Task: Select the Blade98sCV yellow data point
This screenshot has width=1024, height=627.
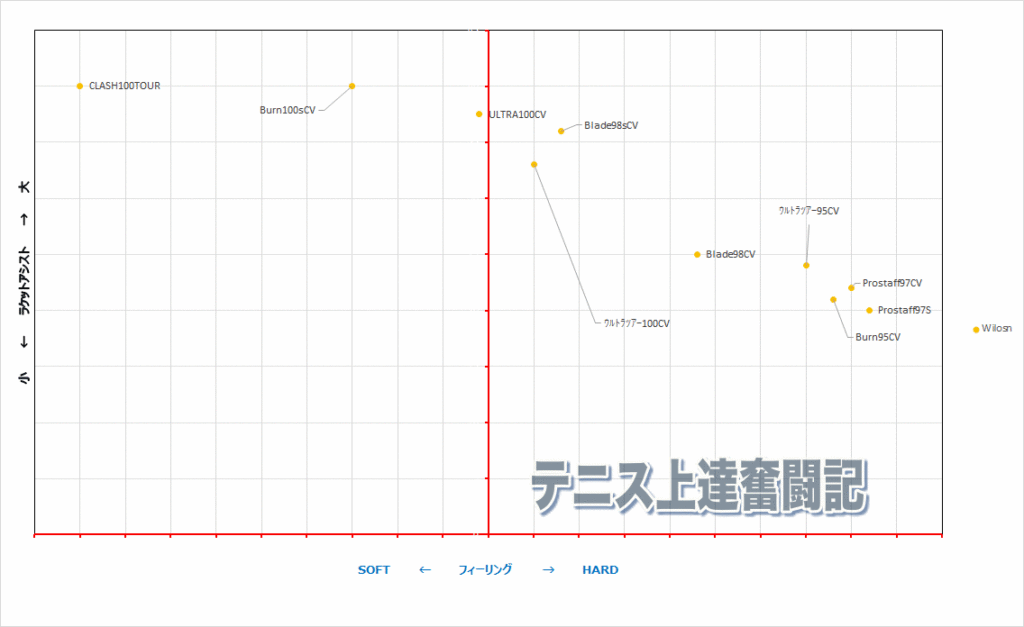Action: (561, 131)
